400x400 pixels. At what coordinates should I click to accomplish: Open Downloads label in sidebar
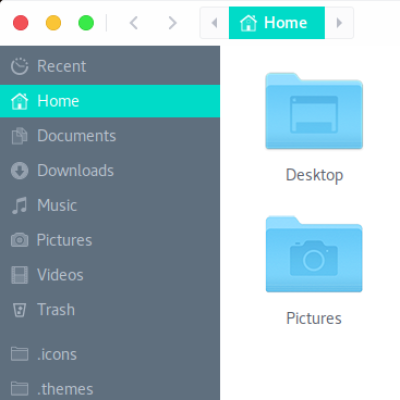point(76,171)
